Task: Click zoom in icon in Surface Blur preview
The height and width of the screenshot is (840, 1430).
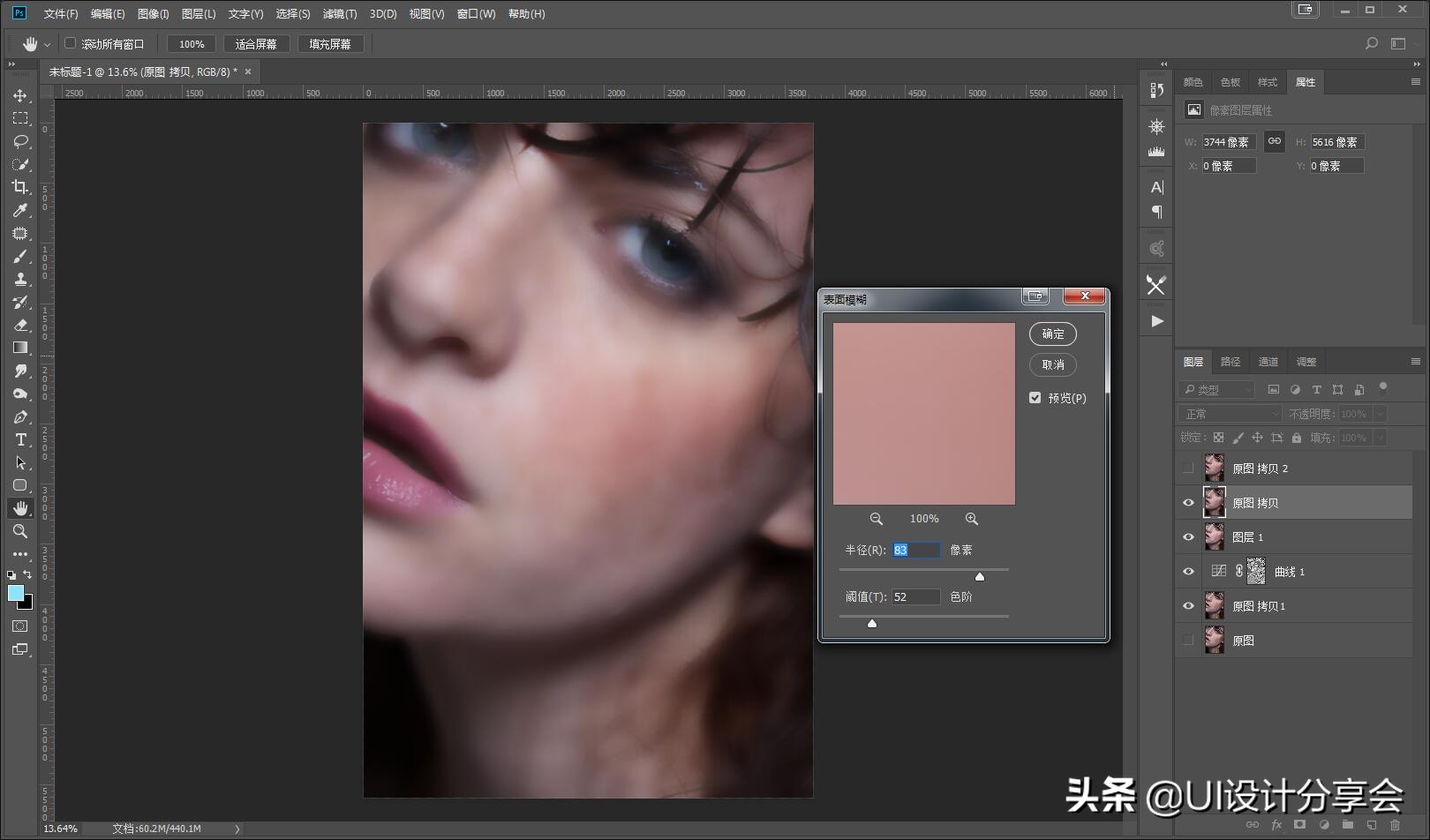Action: tap(971, 519)
